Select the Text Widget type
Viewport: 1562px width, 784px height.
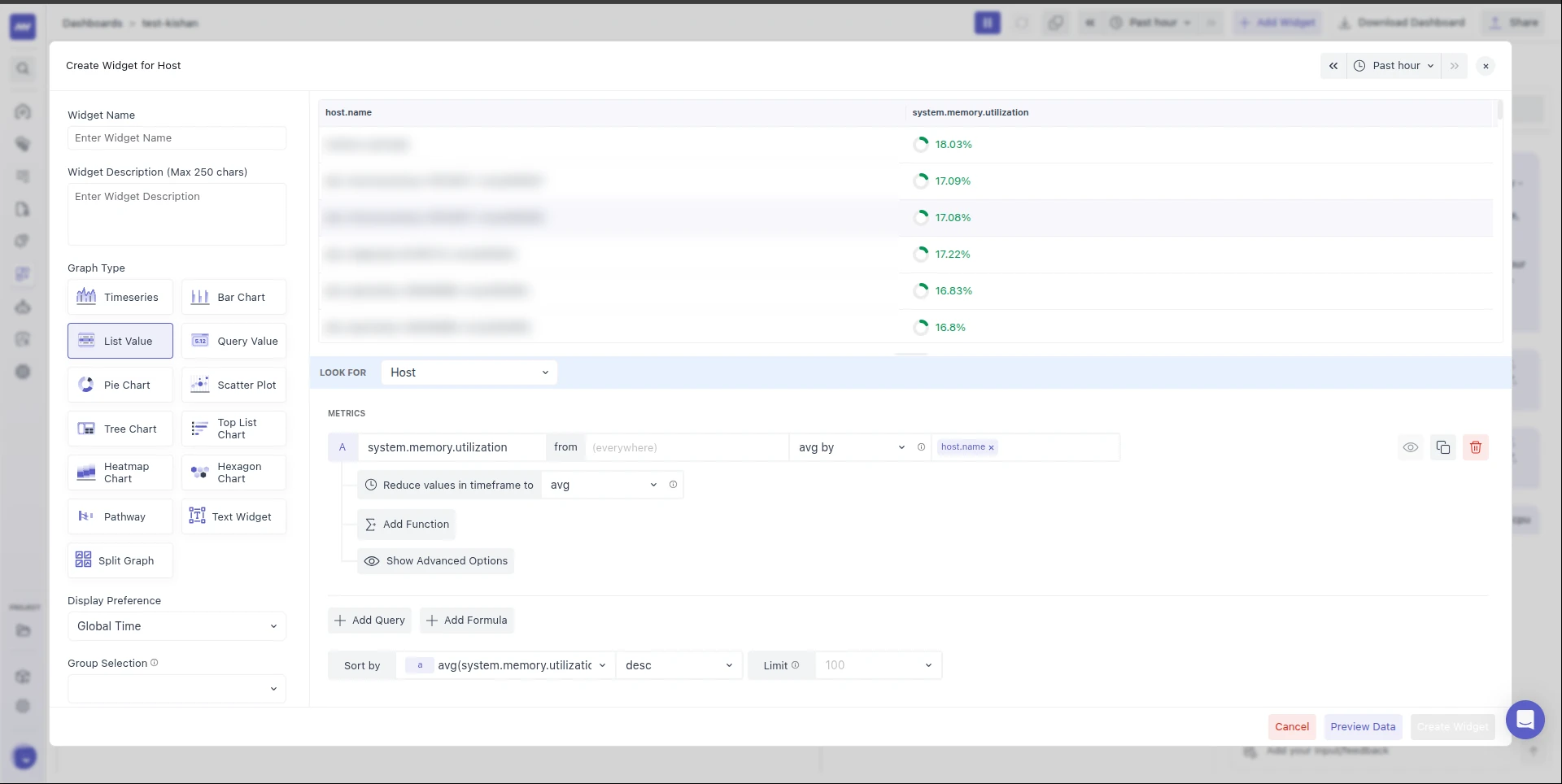[x=233, y=516]
